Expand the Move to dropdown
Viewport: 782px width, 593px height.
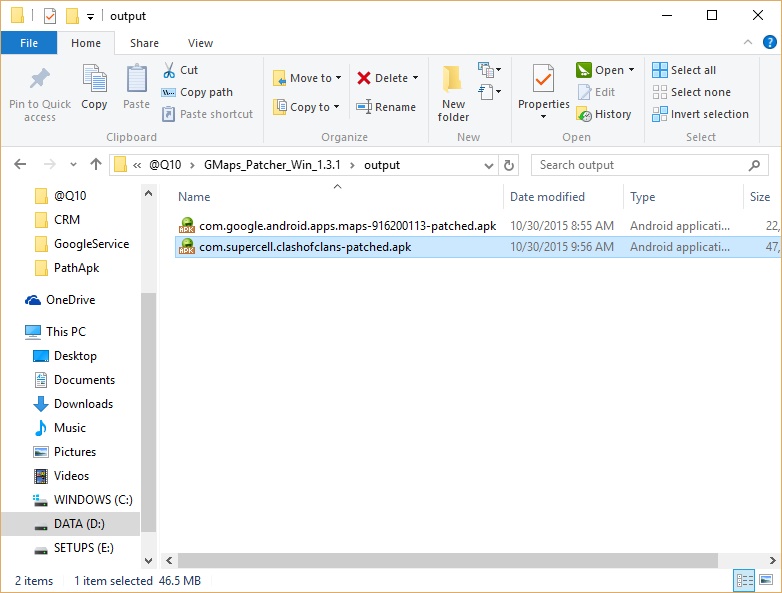(x=338, y=78)
